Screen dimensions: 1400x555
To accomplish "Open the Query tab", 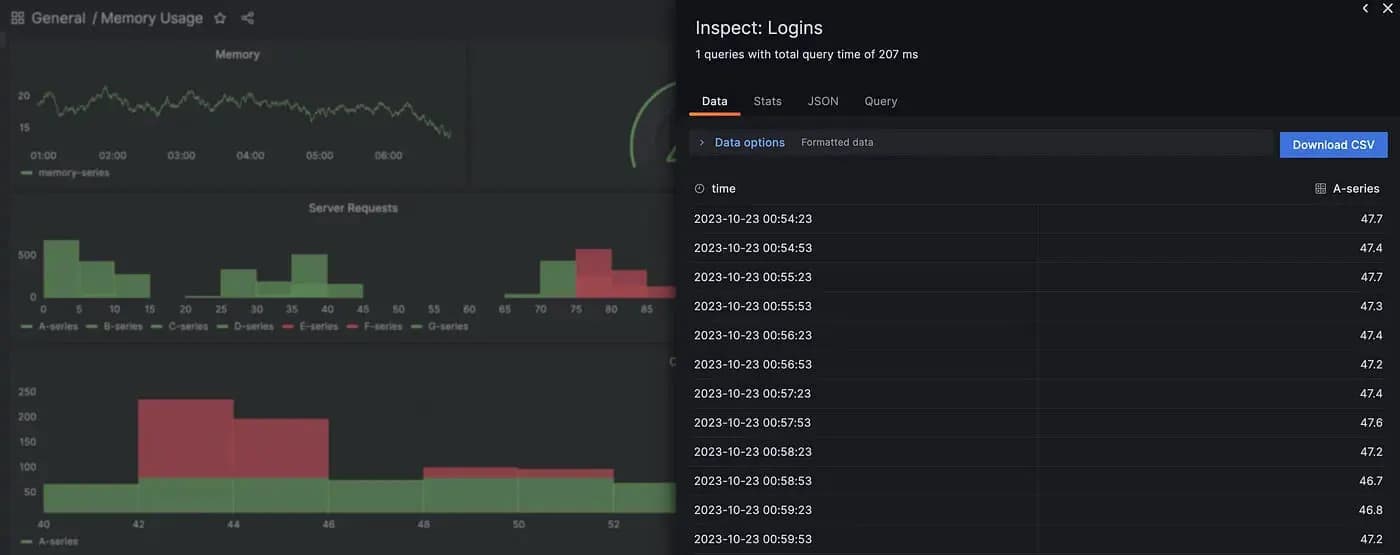I will click(881, 101).
